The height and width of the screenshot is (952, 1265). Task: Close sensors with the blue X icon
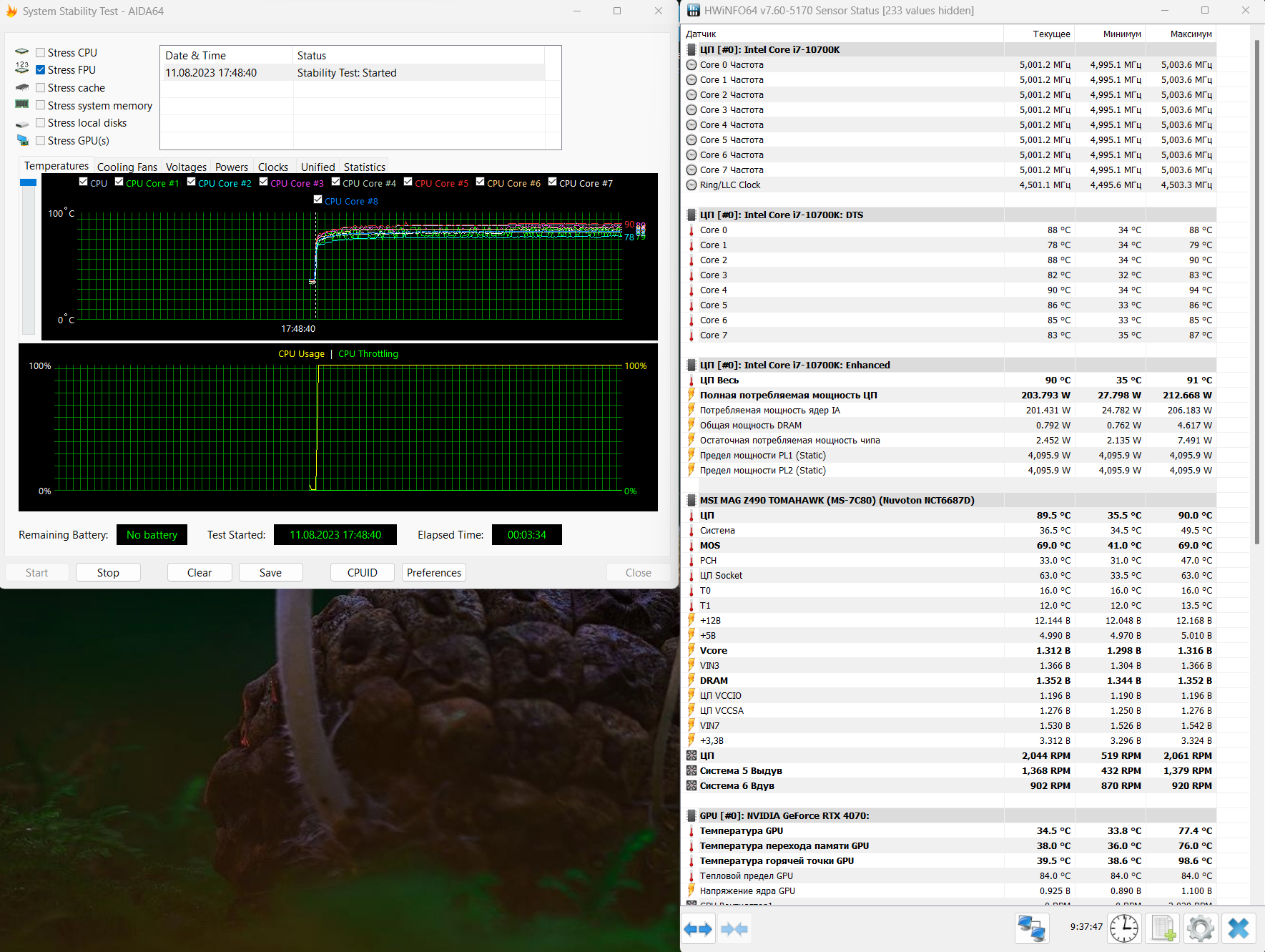click(1239, 929)
